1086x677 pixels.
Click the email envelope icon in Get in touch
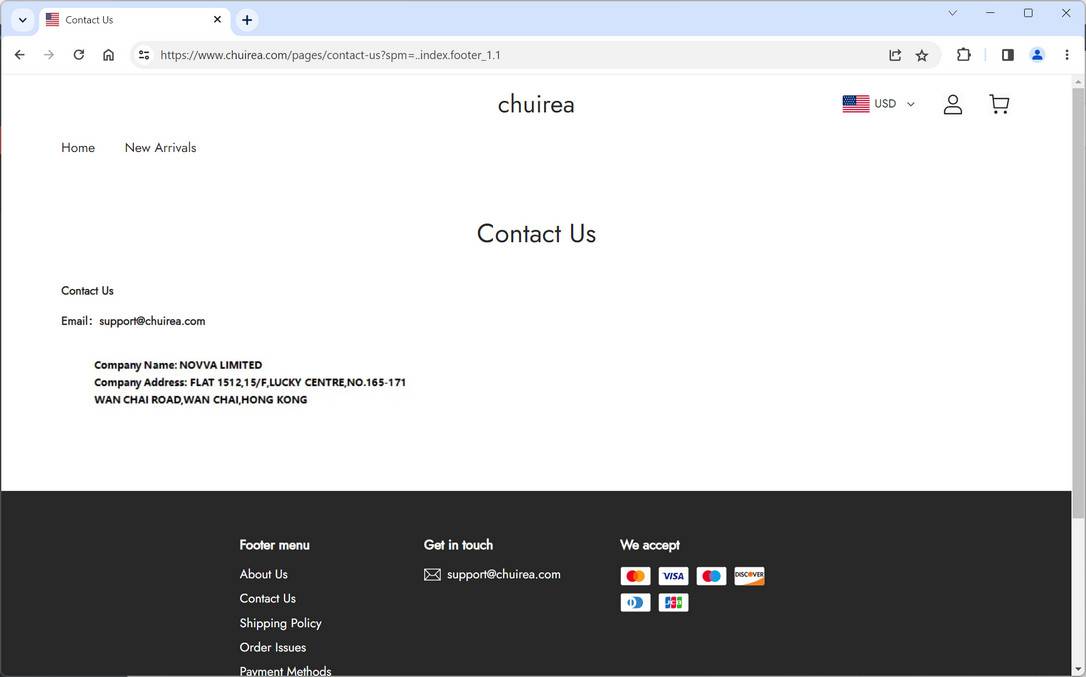(432, 574)
